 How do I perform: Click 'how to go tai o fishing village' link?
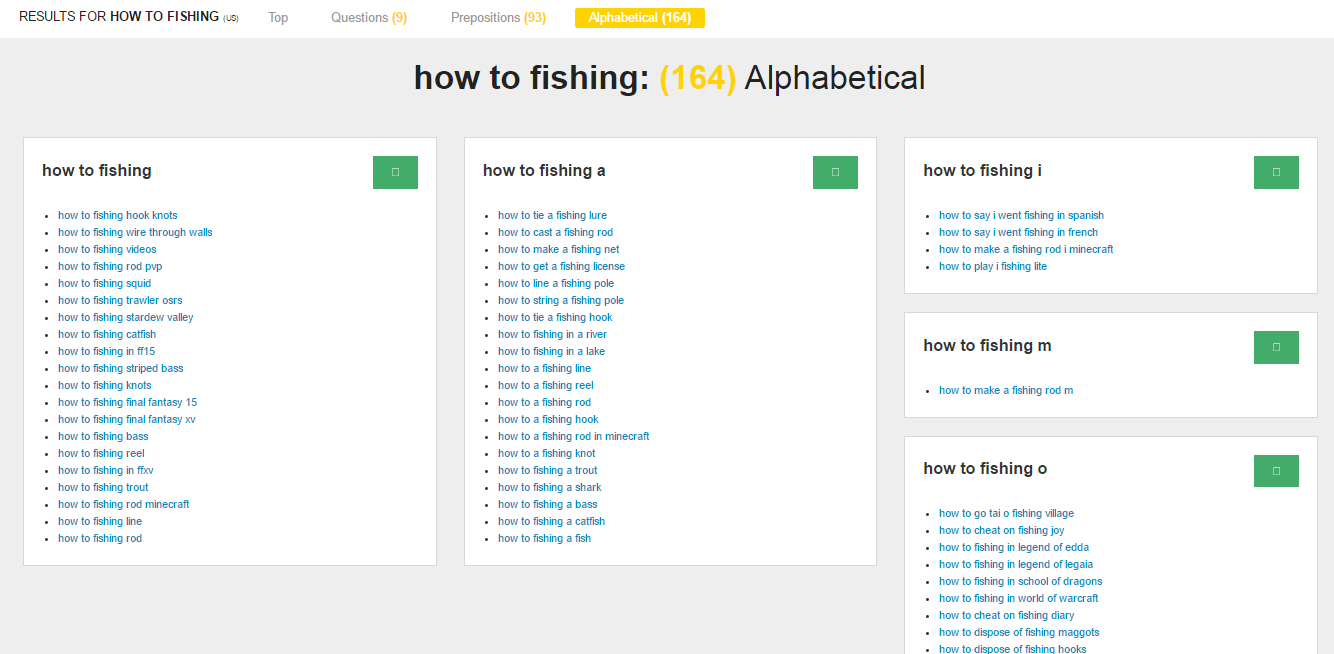tap(1007, 513)
